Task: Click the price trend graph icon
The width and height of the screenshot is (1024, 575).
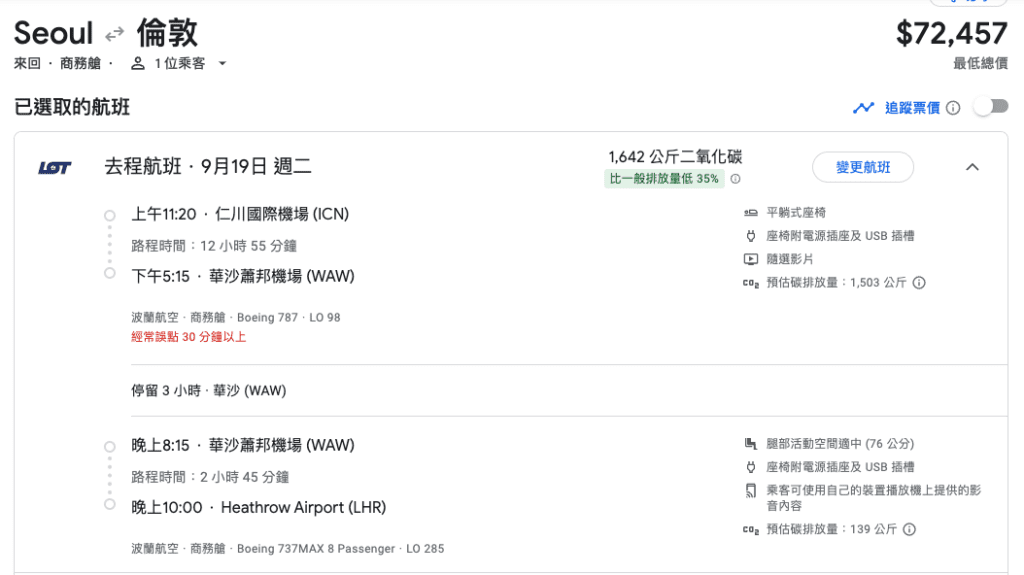Action: click(863, 108)
